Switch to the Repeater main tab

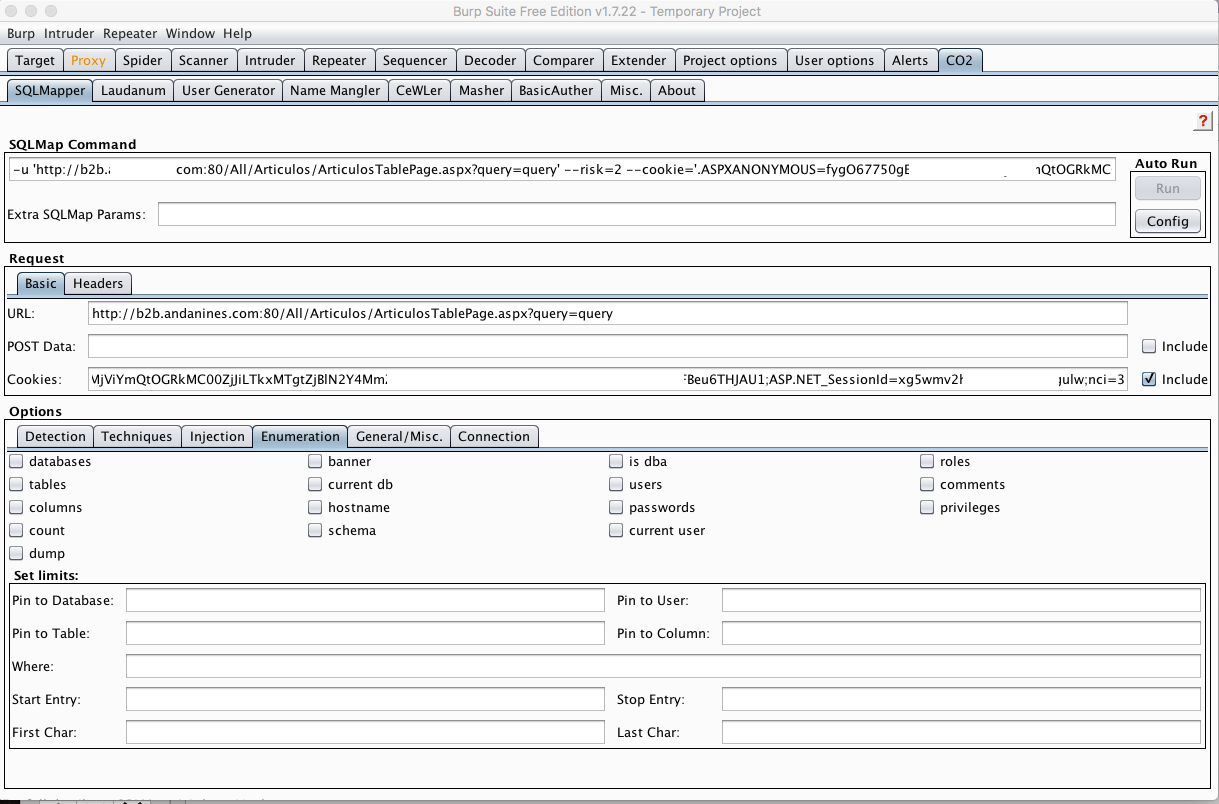click(x=339, y=60)
